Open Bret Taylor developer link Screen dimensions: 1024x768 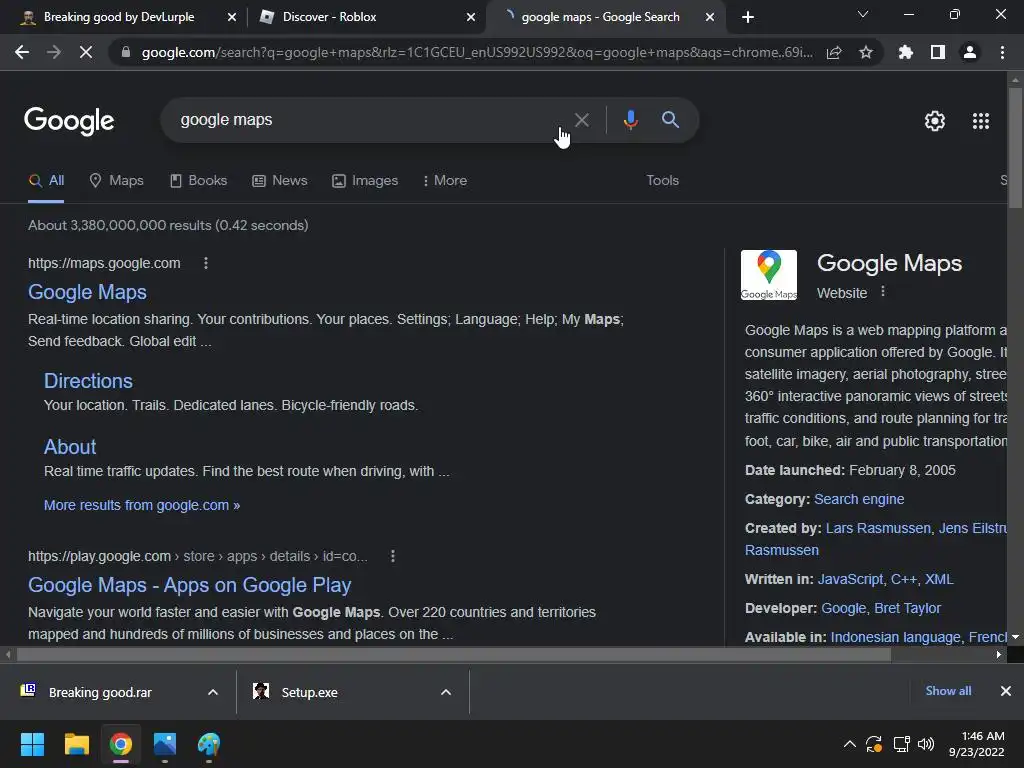tap(907, 608)
